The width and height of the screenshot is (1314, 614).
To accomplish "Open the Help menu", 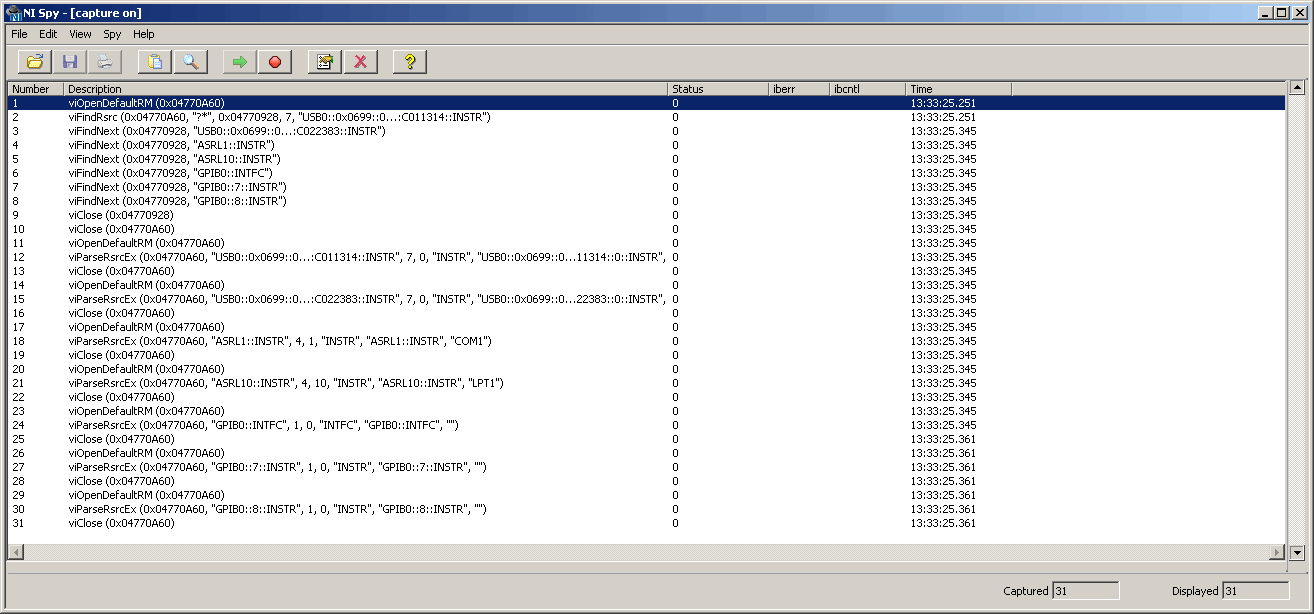I will coord(144,34).
